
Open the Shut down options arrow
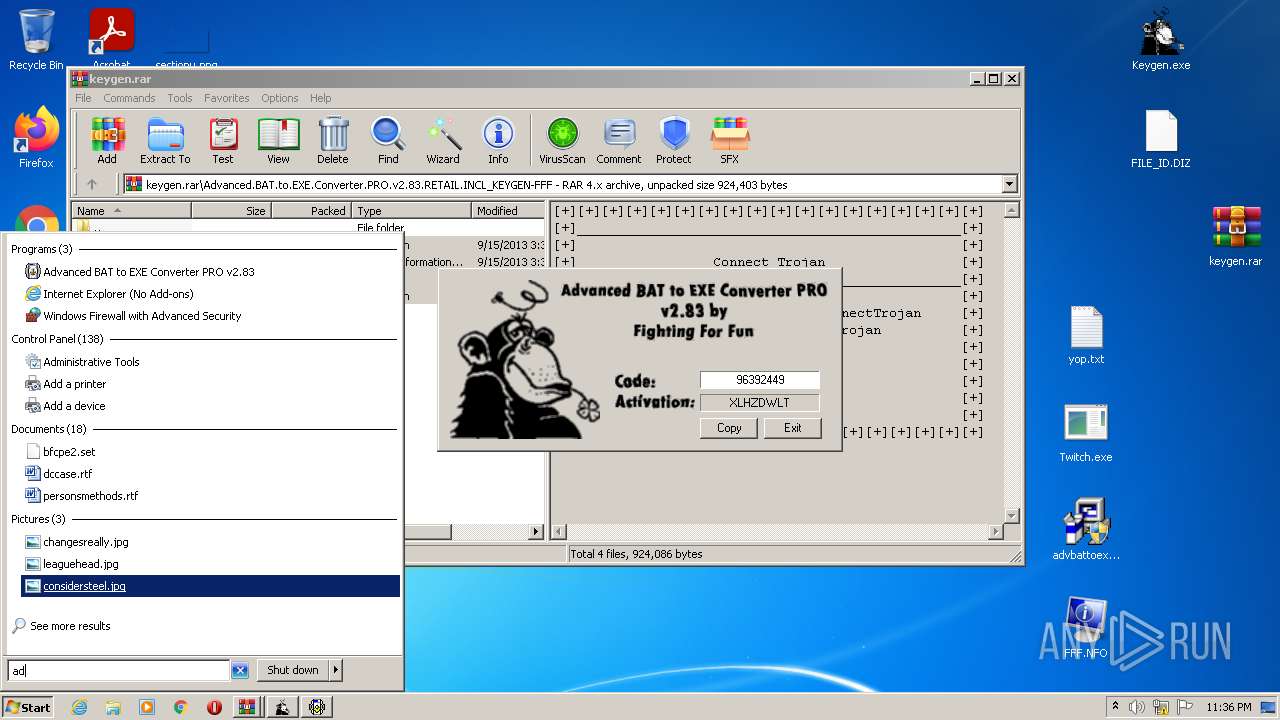pyautogui.click(x=335, y=670)
